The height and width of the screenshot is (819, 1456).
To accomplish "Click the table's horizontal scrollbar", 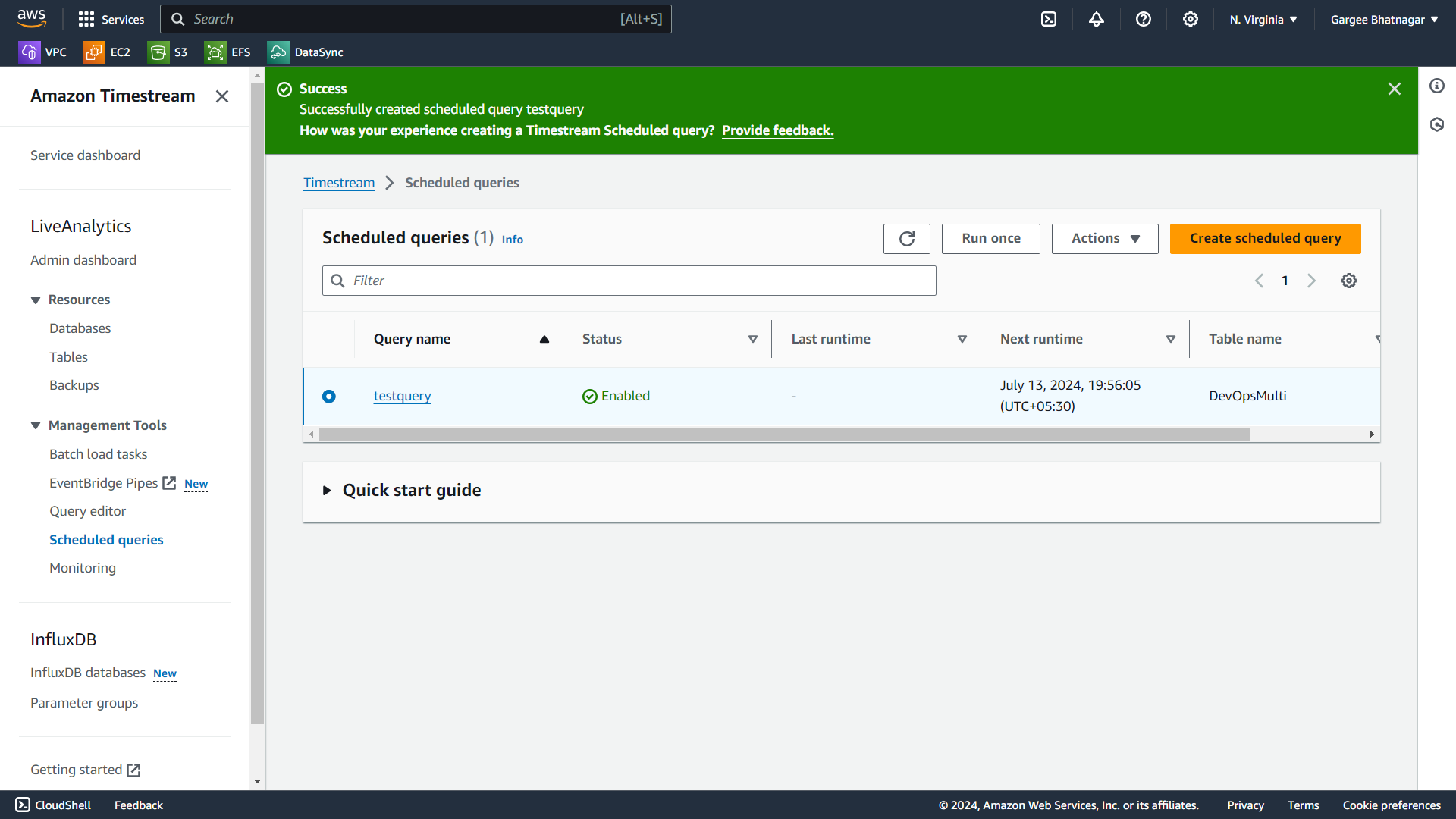I will pyautogui.click(x=783, y=435).
